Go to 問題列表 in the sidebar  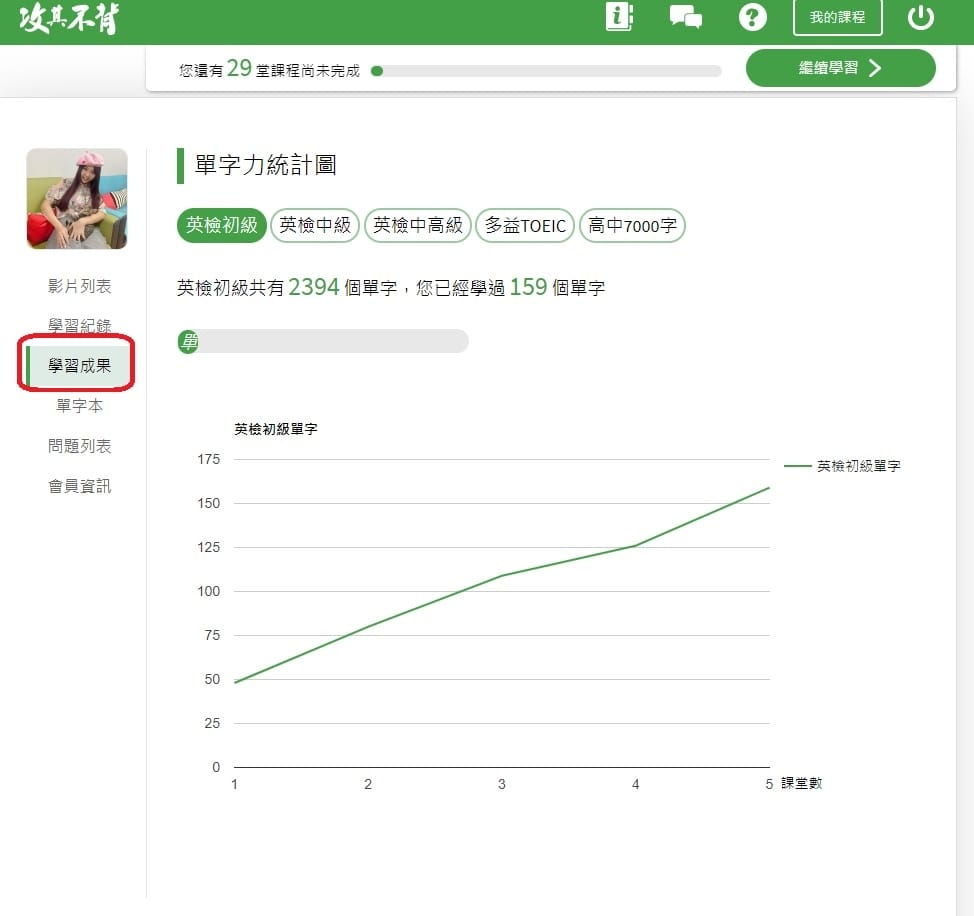pyautogui.click(x=80, y=446)
